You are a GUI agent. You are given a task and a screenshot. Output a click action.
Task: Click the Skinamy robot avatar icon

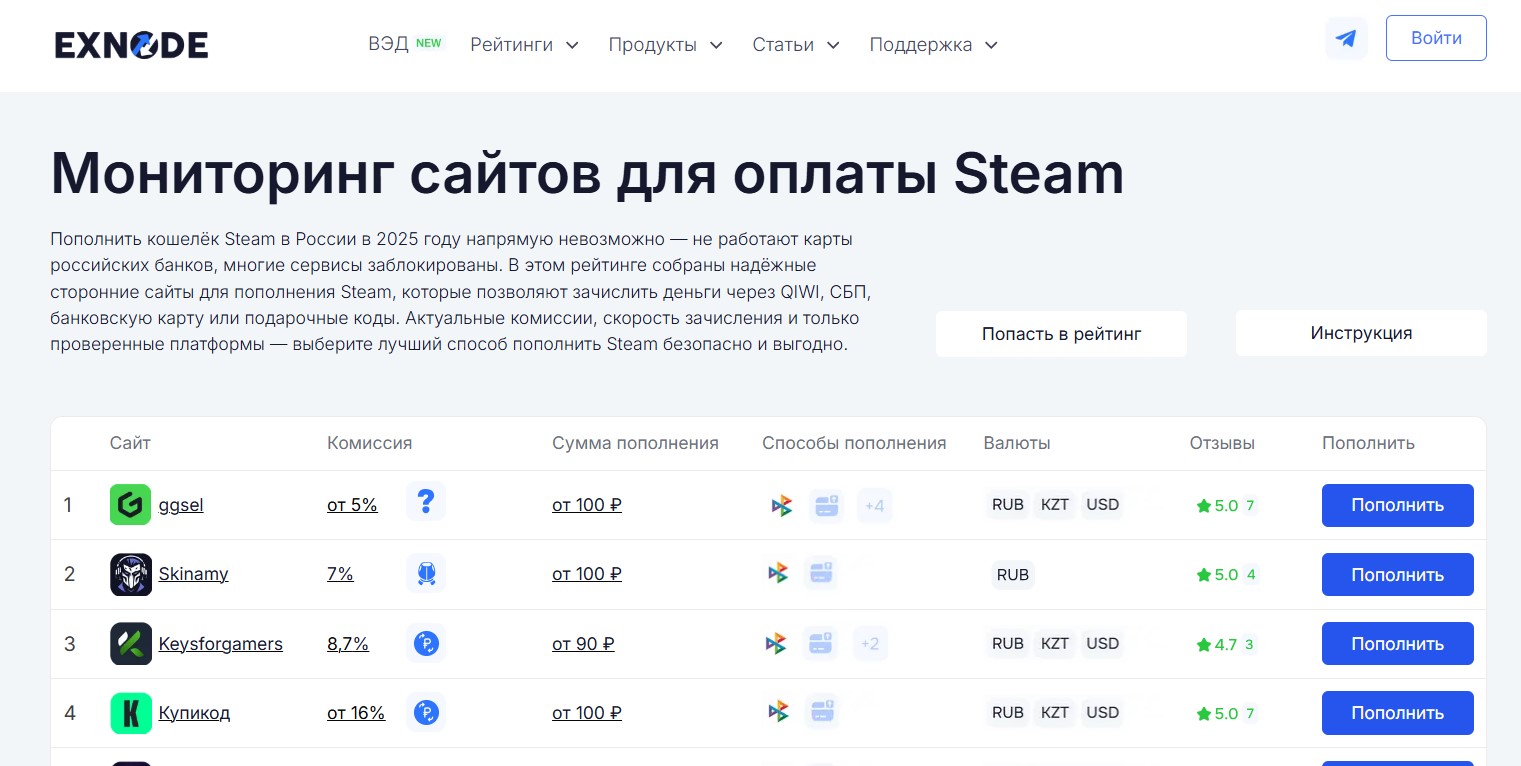click(130, 574)
